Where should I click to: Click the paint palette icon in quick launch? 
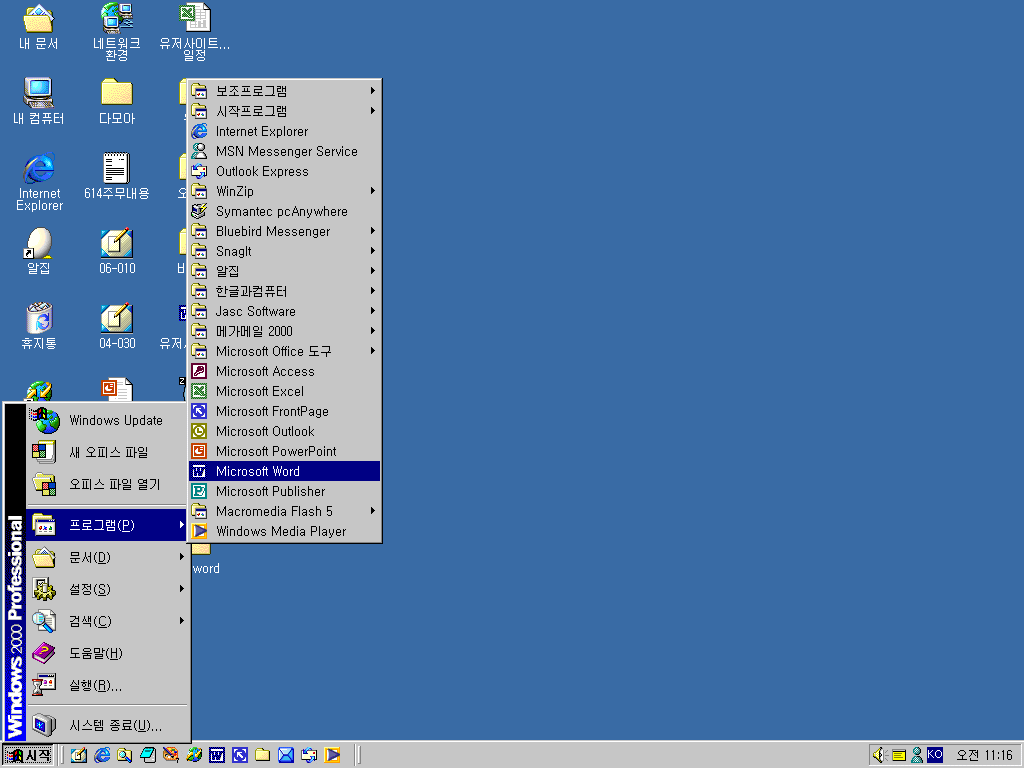pos(171,755)
